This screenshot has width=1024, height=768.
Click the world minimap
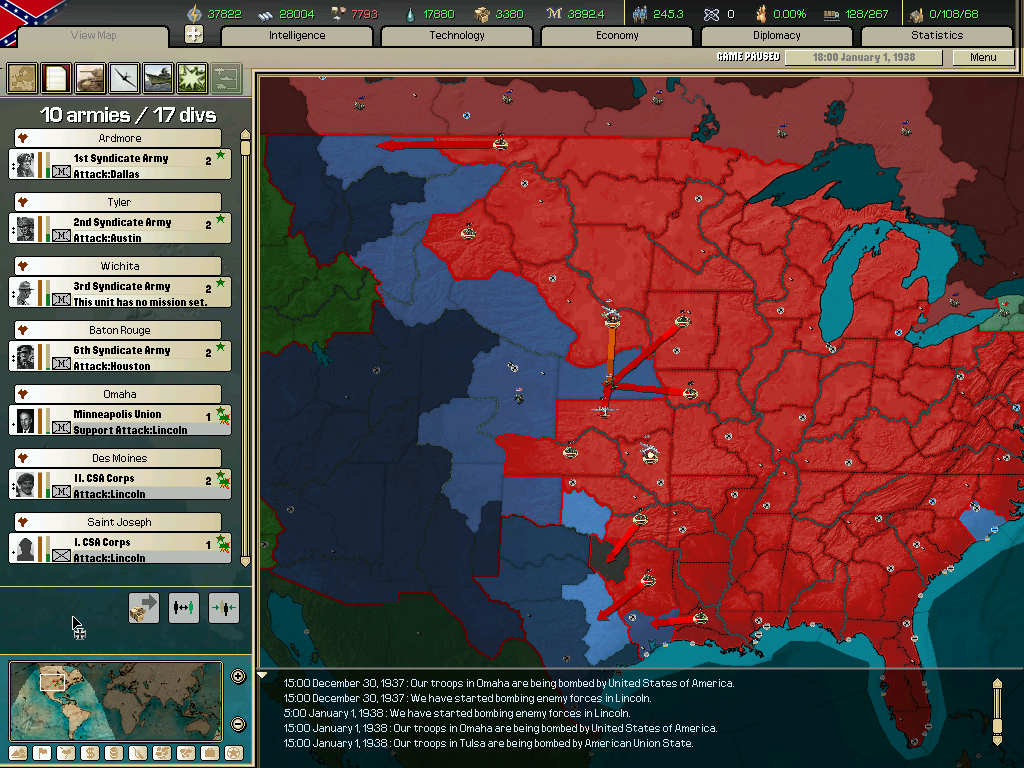(x=116, y=701)
